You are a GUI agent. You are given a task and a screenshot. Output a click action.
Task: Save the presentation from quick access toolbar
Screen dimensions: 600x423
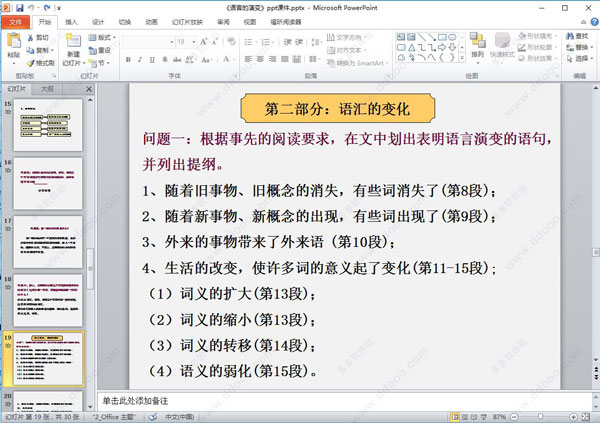coord(20,8)
